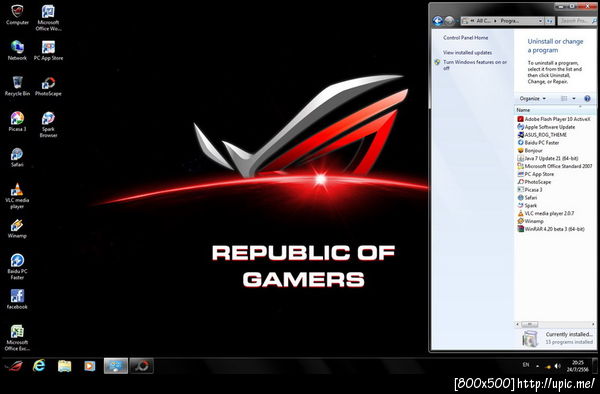The width and height of the screenshot is (600, 394).
Task: Click the EN language indicator
Action: click(526, 365)
